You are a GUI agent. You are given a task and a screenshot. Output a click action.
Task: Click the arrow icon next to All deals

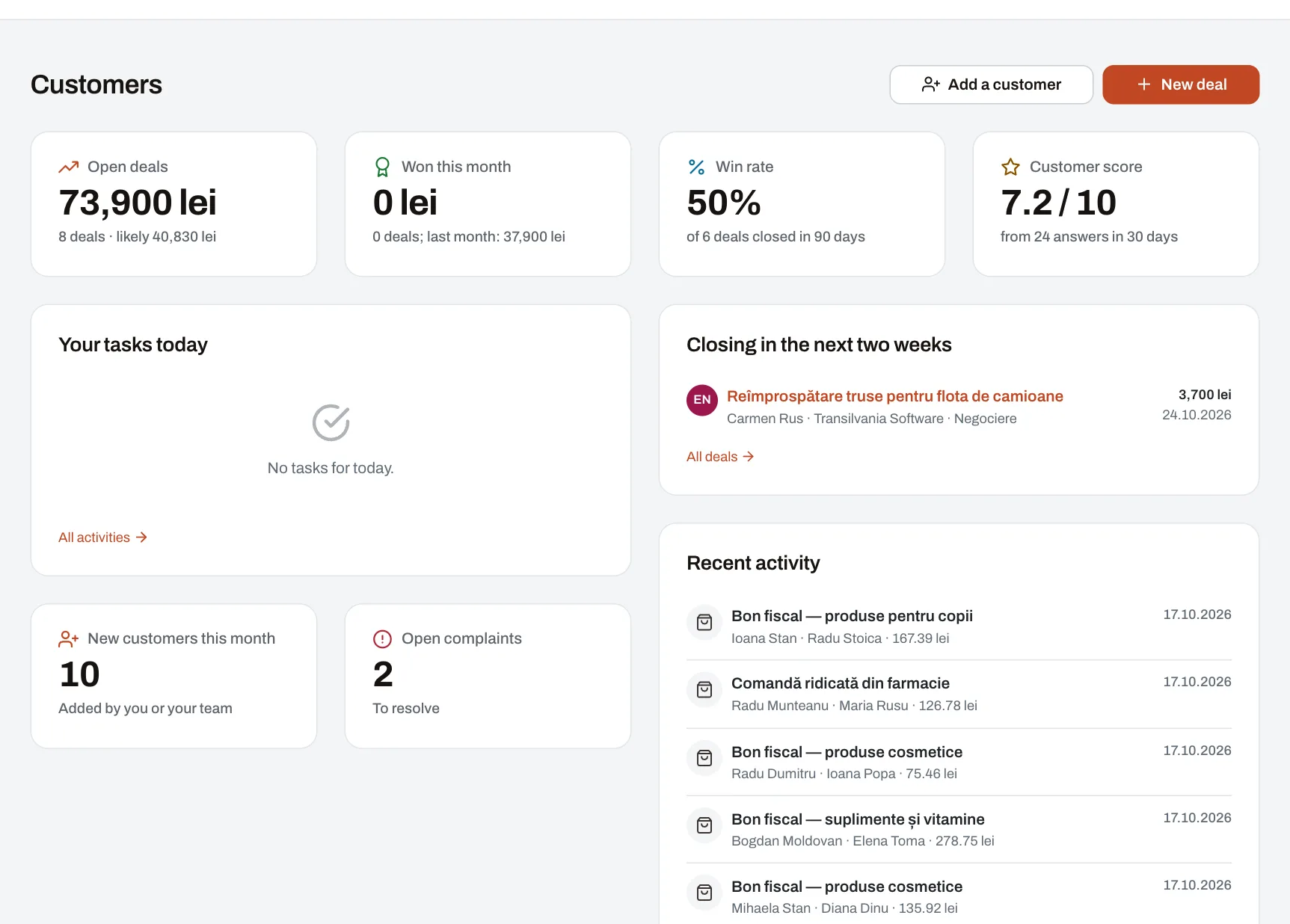pos(748,457)
